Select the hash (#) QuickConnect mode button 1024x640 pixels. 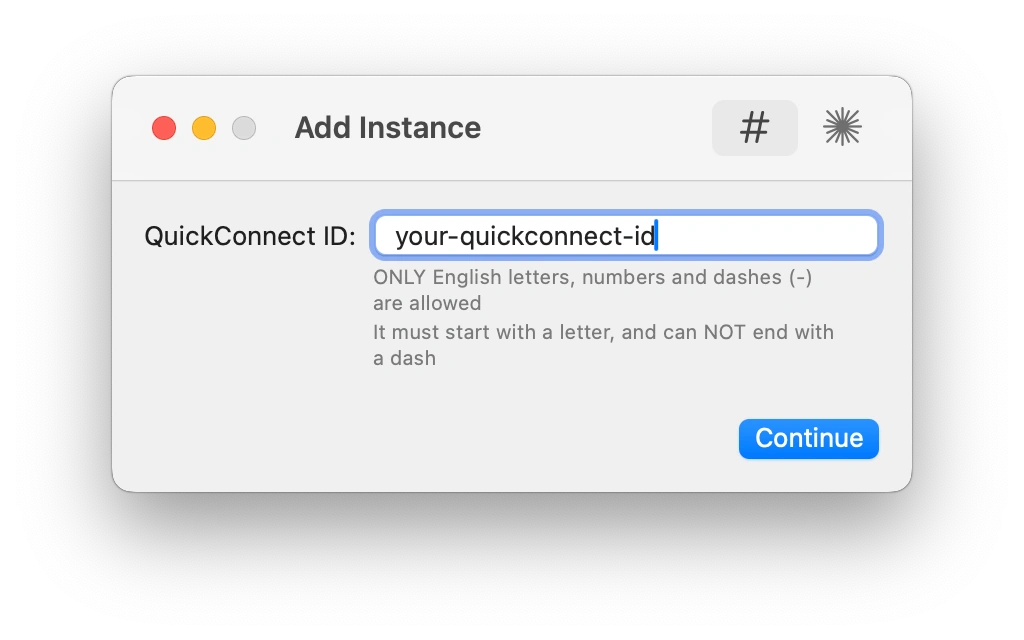[x=754, y=128]
